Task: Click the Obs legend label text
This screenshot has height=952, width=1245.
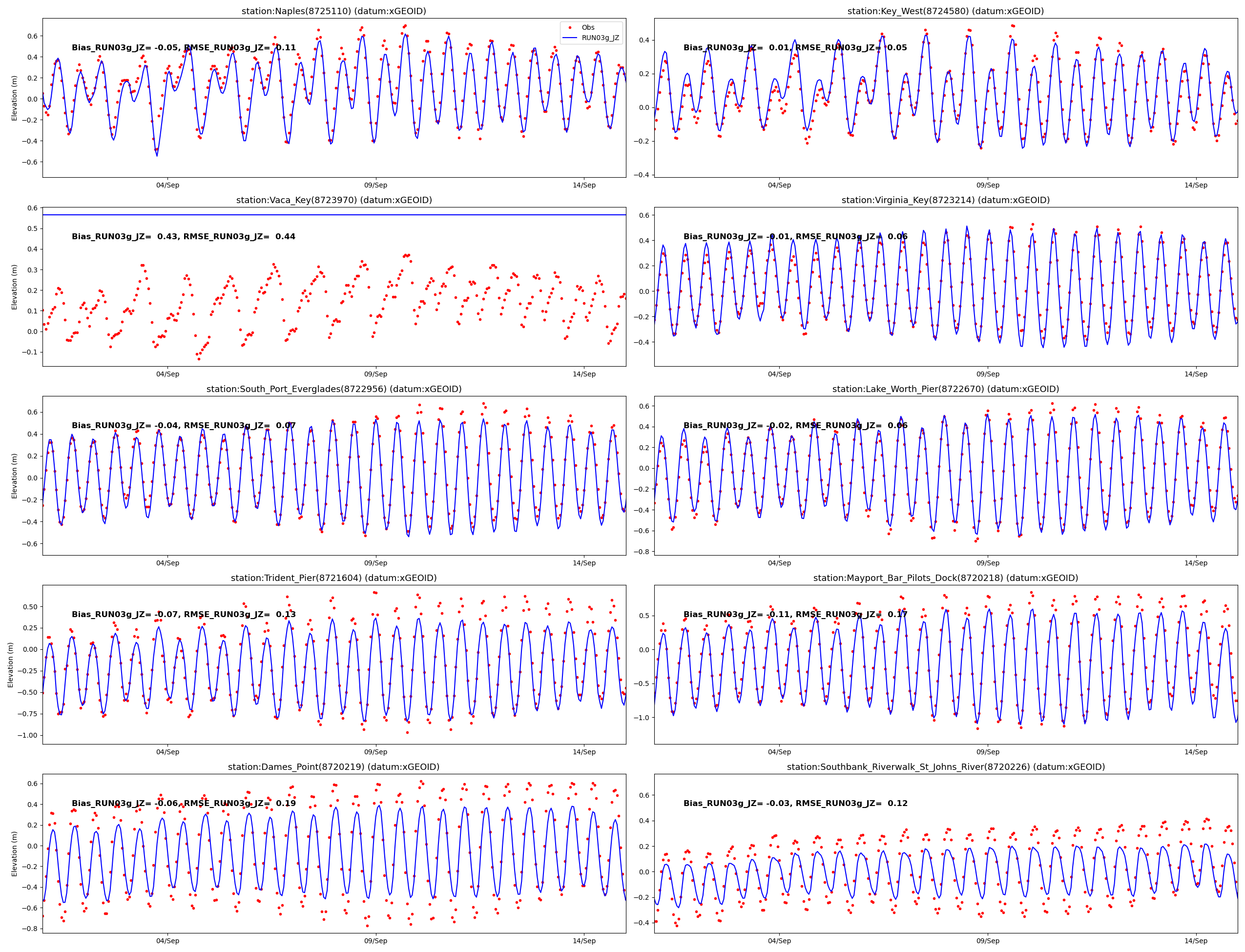Action: pos(588,27)
